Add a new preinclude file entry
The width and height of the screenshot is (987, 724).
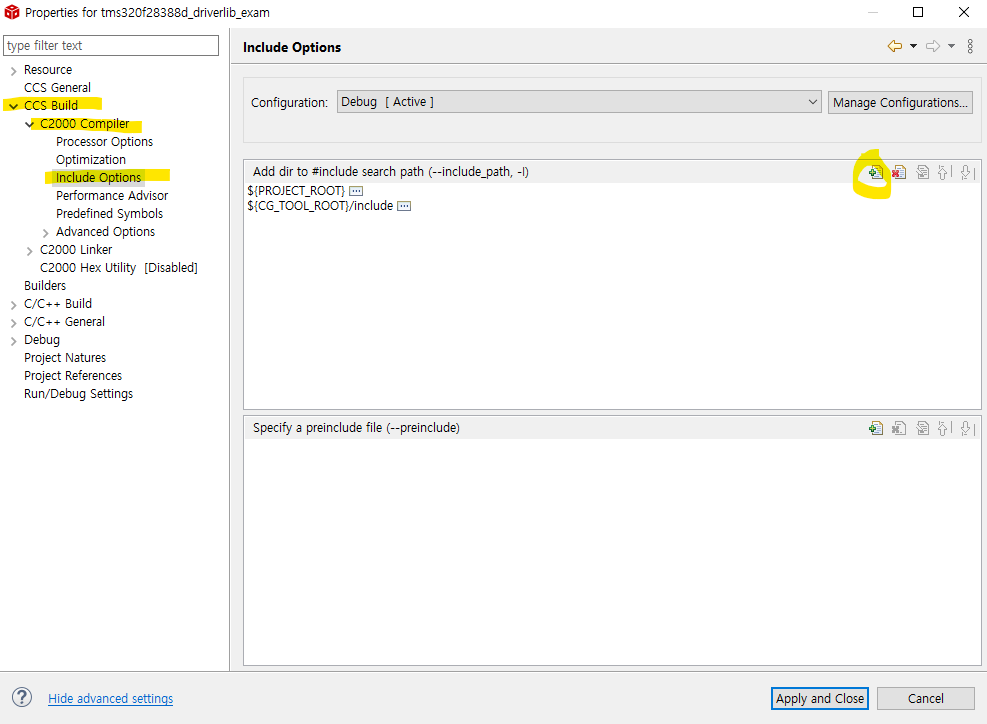pyautogui.click(x=876, y=427)
